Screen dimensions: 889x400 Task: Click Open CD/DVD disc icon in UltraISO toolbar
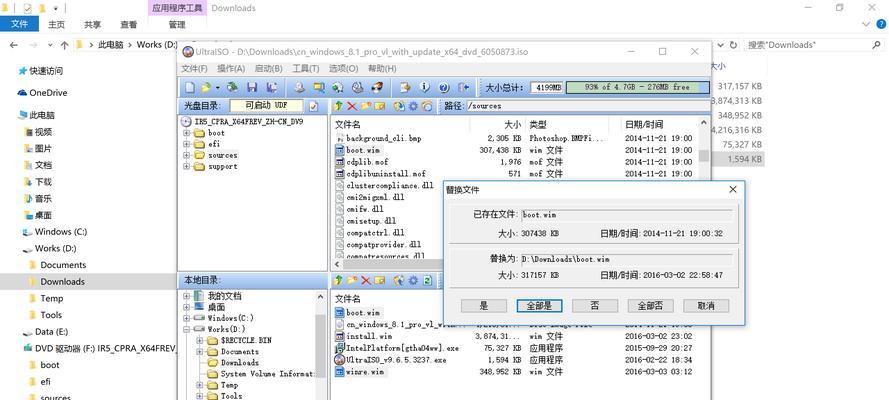pyautogui.click(x=232, y=87)
